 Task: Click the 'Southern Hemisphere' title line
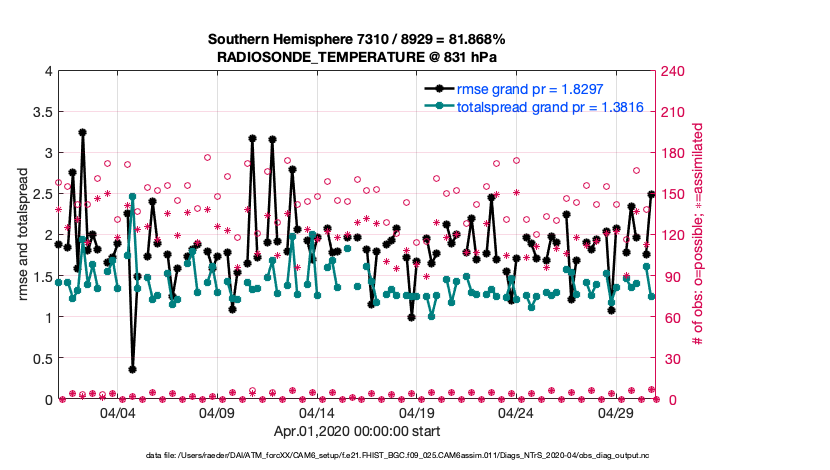pos(355,39)
